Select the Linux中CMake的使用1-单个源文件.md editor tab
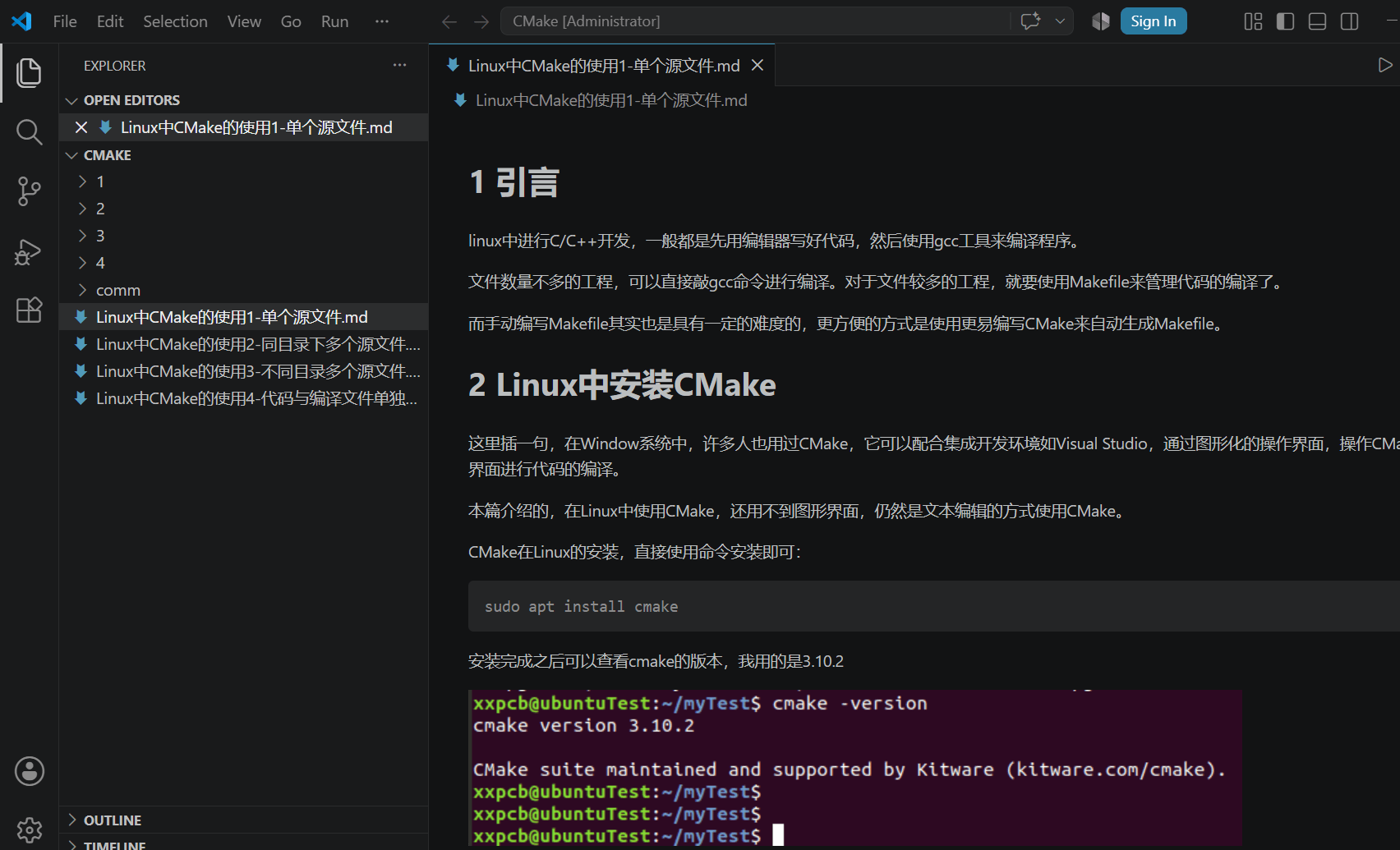Screen dimensions: 1400x850 [601, 65]
